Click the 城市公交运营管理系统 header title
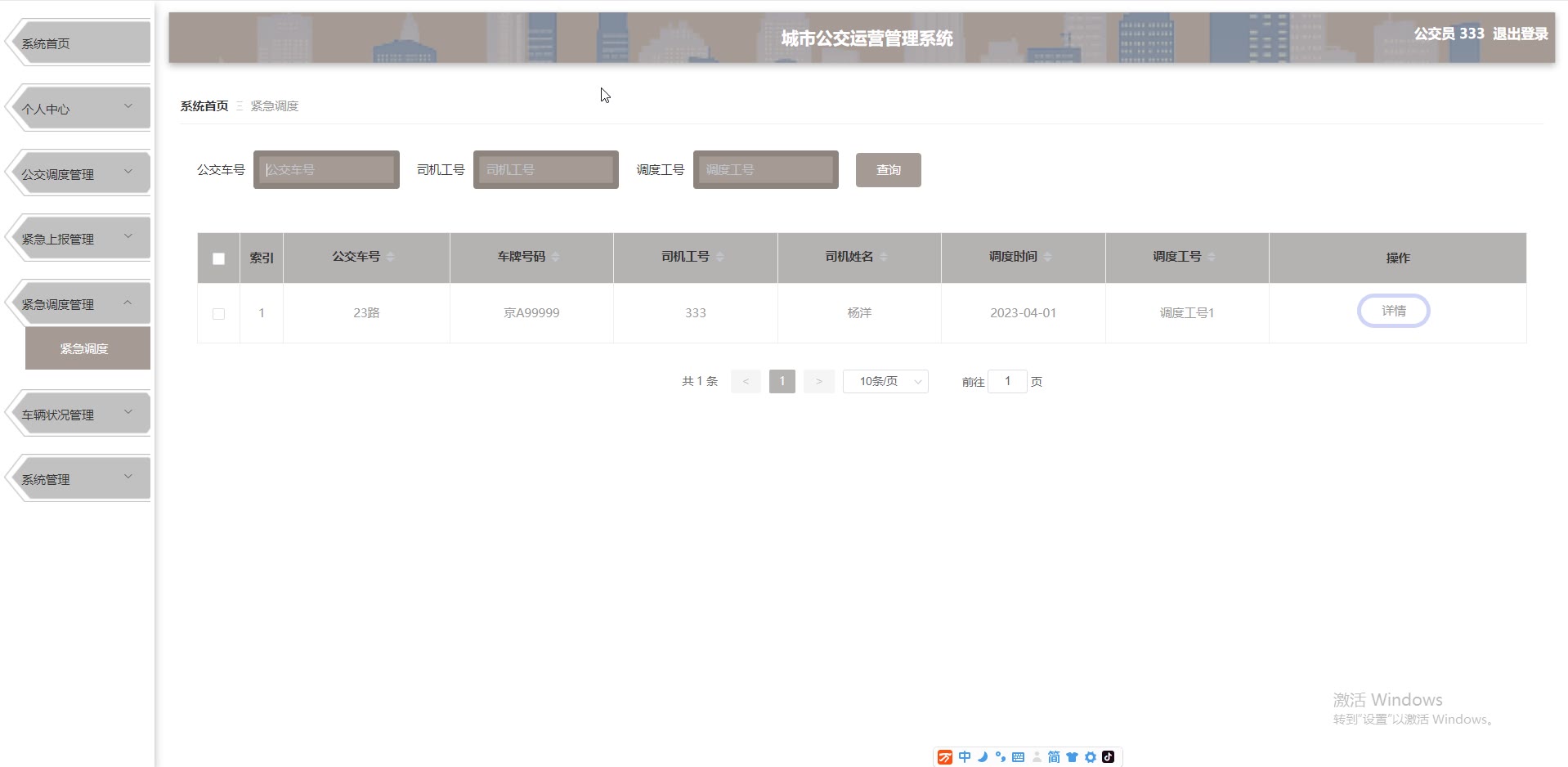1568x767 pixels. click(x=867, y=38)
